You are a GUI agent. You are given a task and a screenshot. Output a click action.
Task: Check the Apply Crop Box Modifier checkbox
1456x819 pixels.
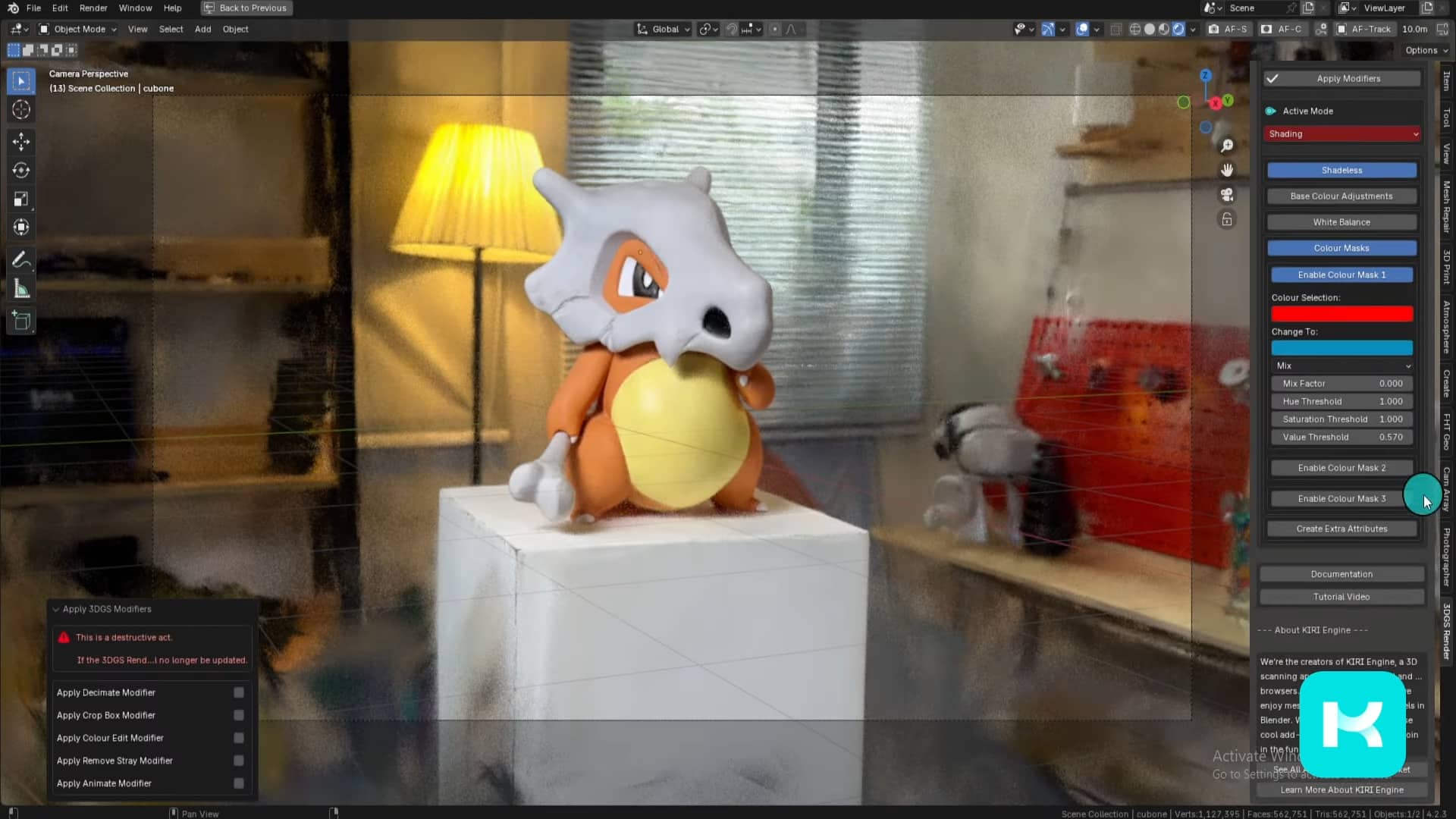click(x=237, y=715)
